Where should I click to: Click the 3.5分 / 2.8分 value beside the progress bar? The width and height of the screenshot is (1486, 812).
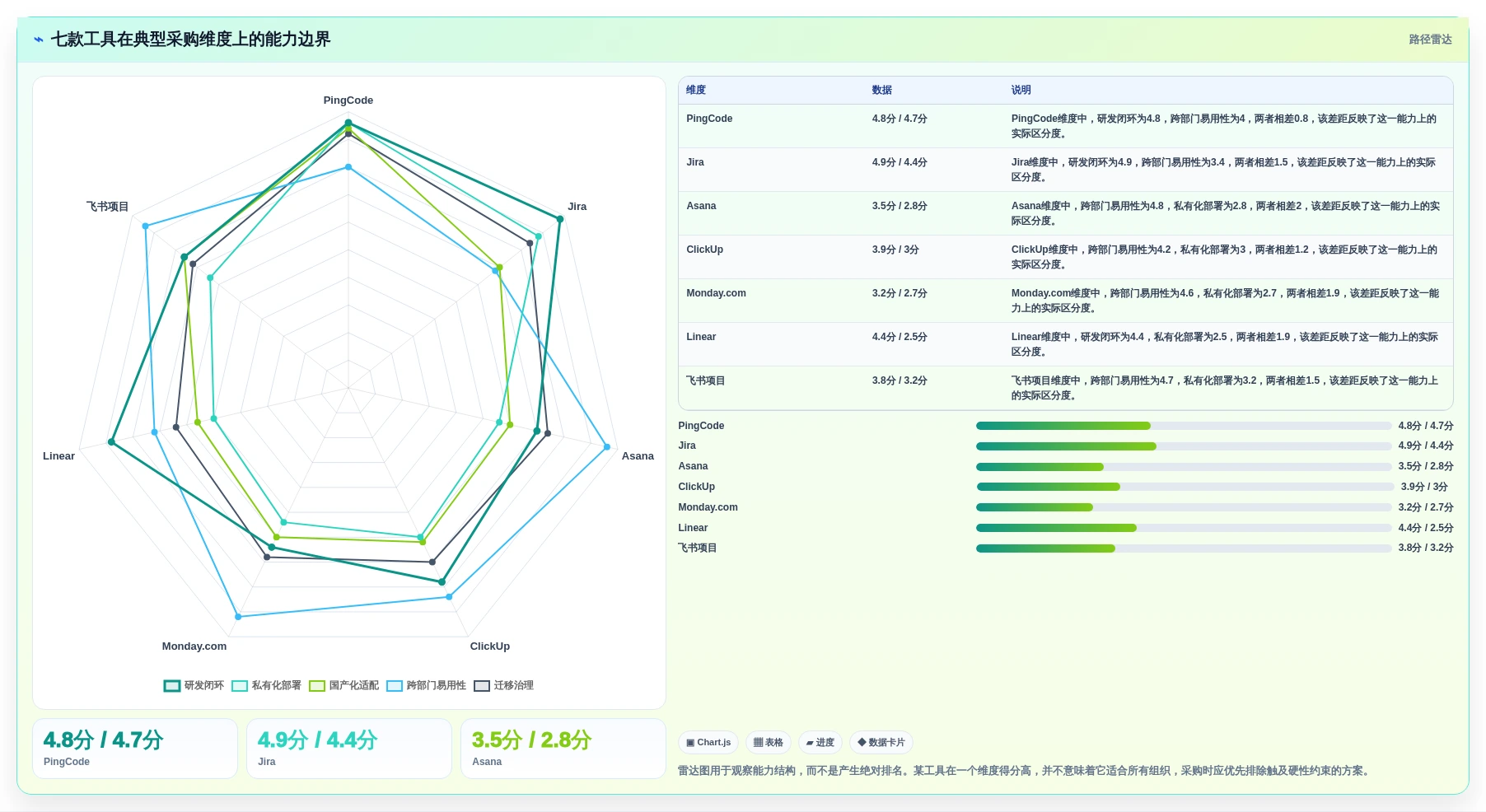pyautogui.click(x=1425, y=466)
